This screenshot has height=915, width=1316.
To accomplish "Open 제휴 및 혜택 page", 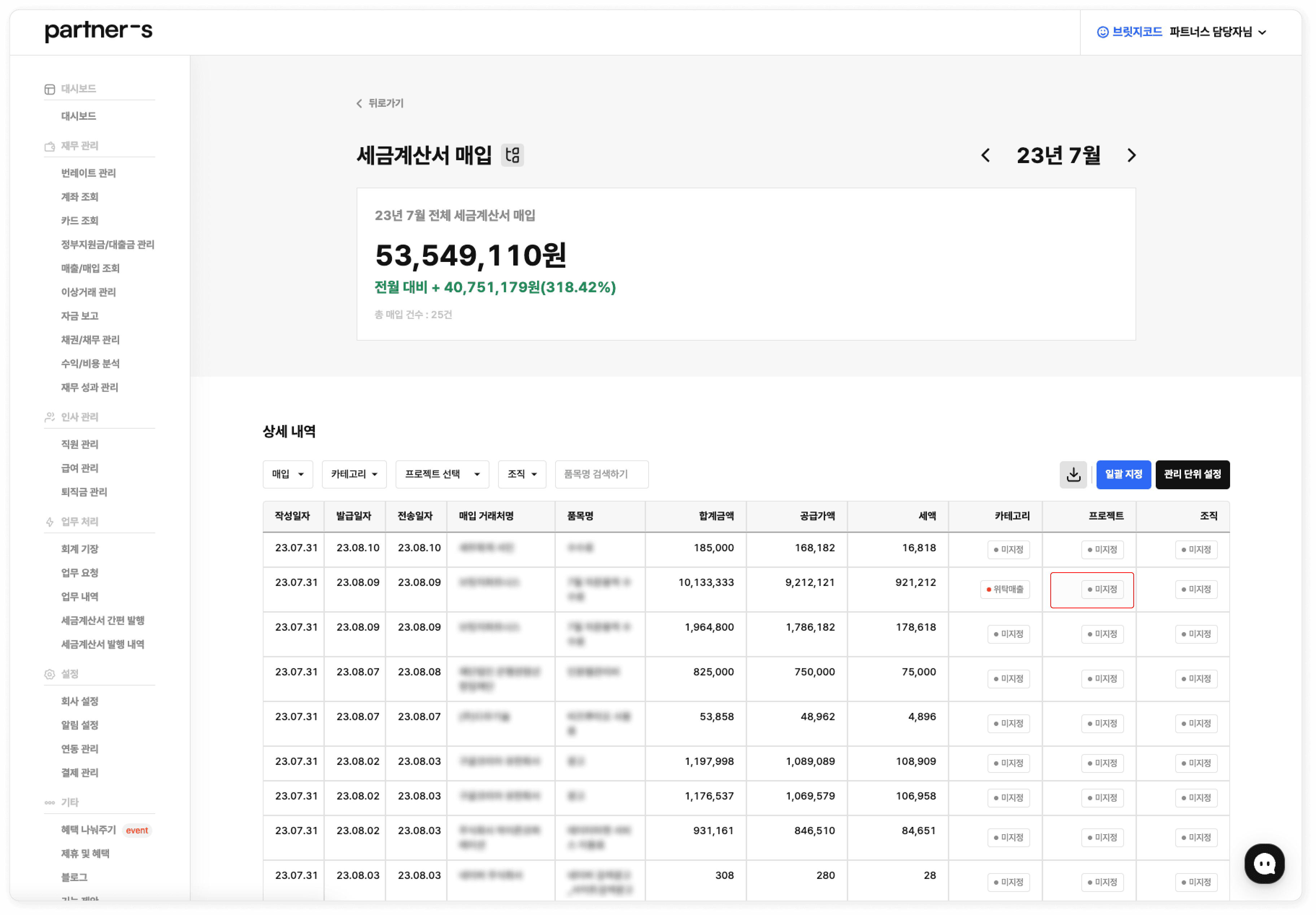I will tap(86, 854).
